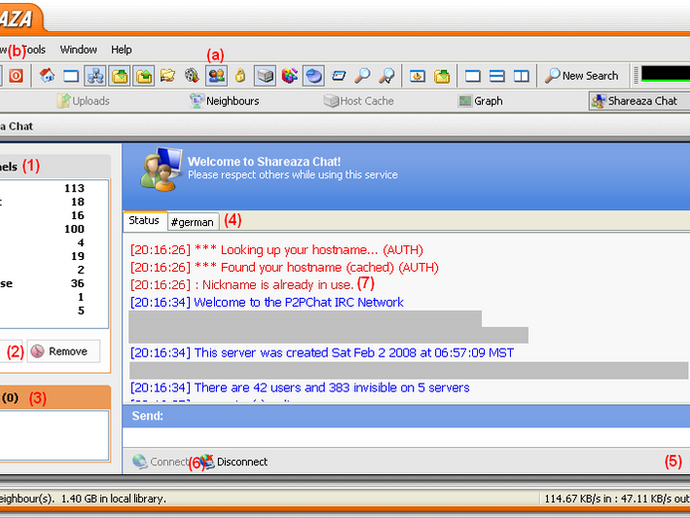Select the single-window layout icon

coord(473,76)
